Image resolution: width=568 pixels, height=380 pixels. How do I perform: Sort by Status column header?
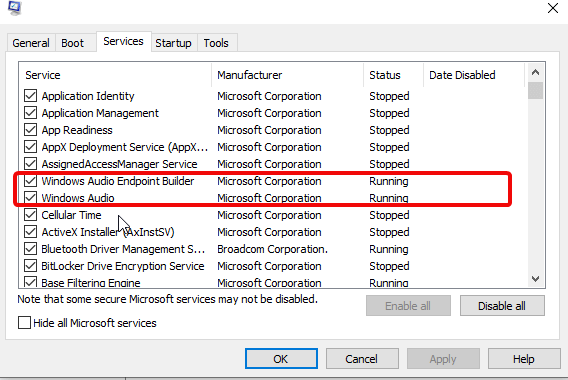pos(393,75)
